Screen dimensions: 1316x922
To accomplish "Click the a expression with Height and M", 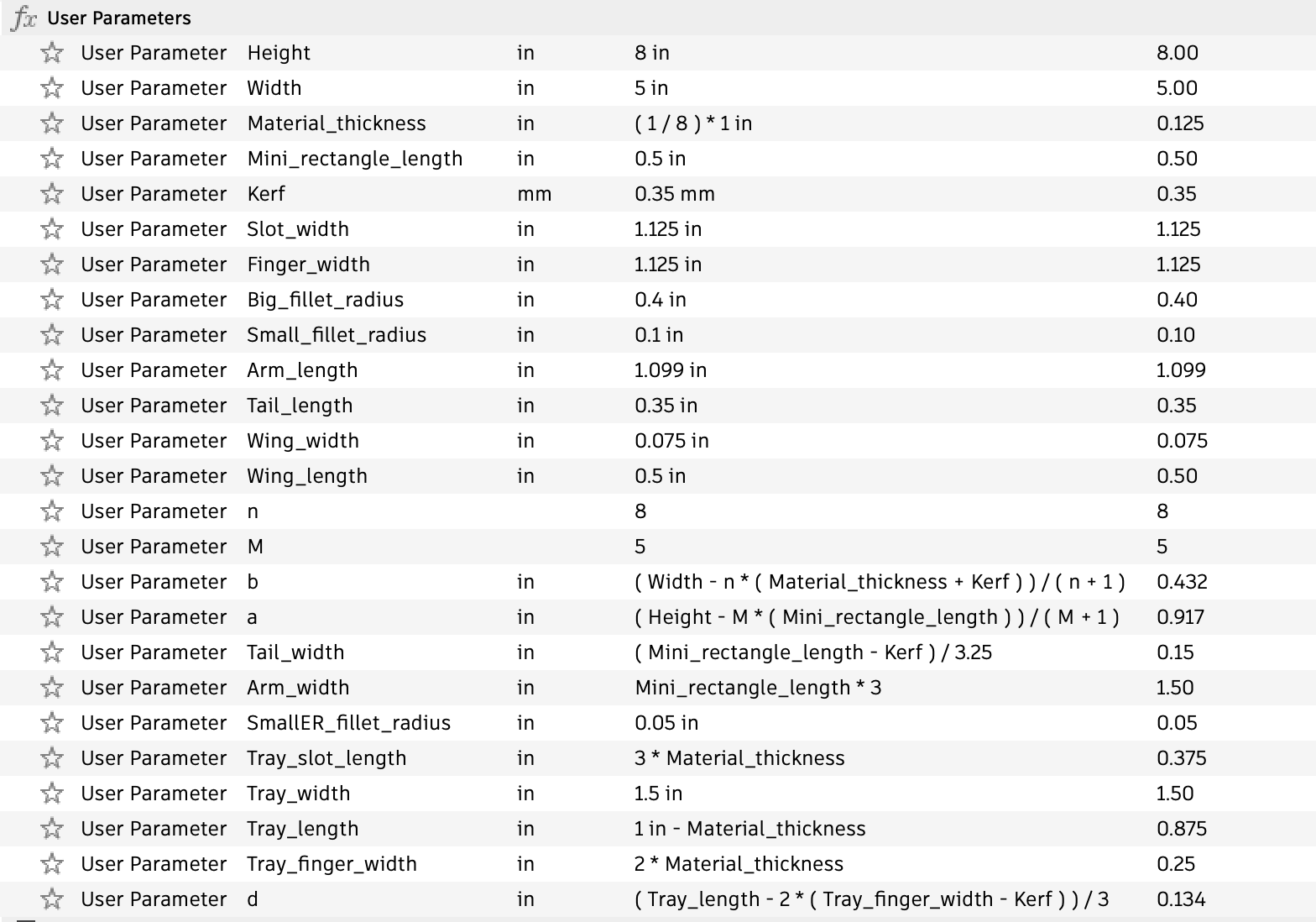I will pyautogui.click(x=877, y=617).
